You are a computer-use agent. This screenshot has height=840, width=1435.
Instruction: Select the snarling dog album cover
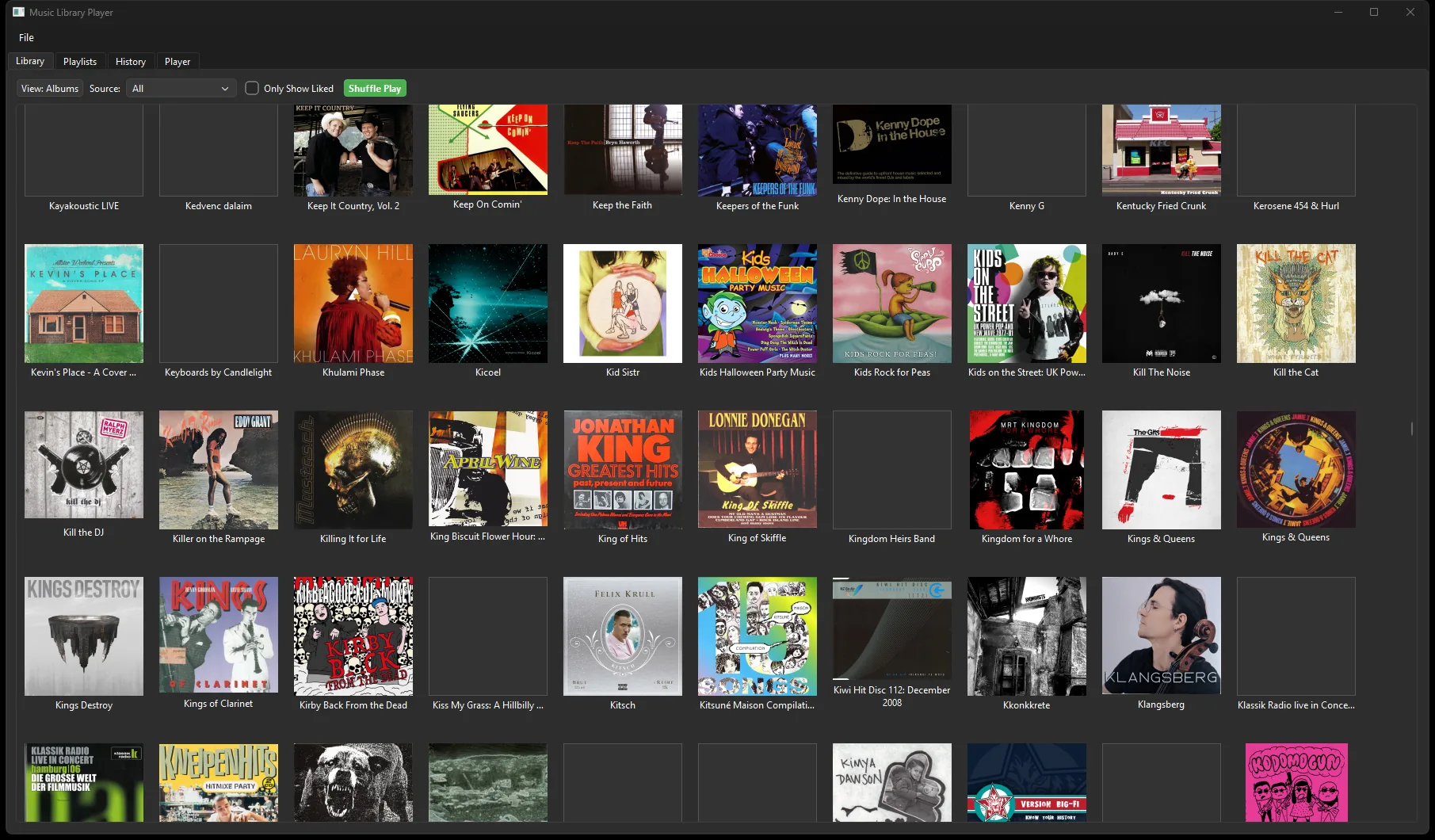(x=353, y=782)
